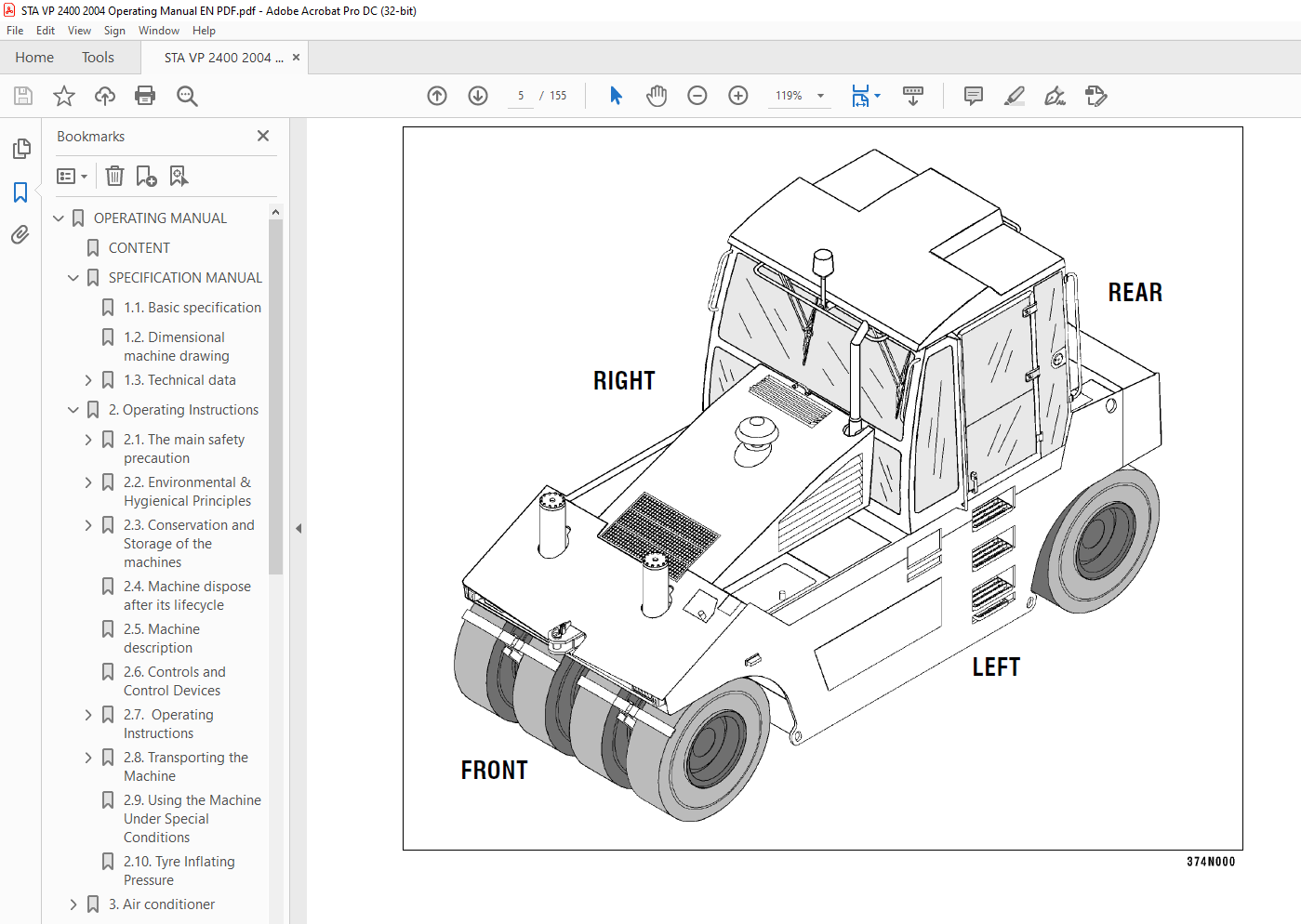1301x924 pixels.
Task: Expand 2.3. Conservation and Storage bookmark
Action: 88,525
